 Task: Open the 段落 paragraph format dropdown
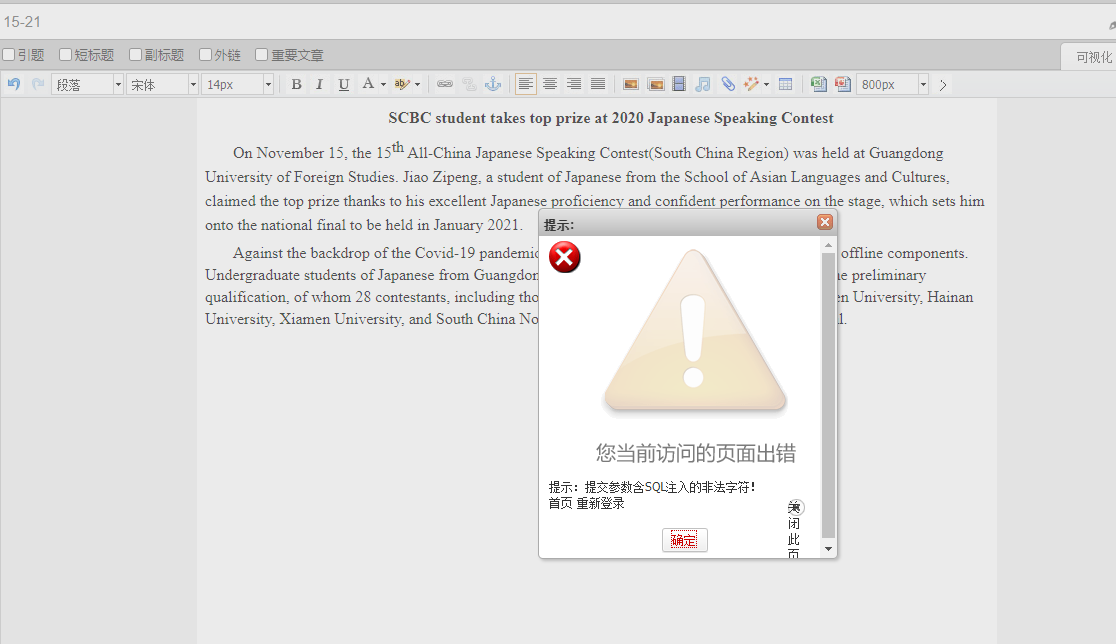[x=87, y=85]
